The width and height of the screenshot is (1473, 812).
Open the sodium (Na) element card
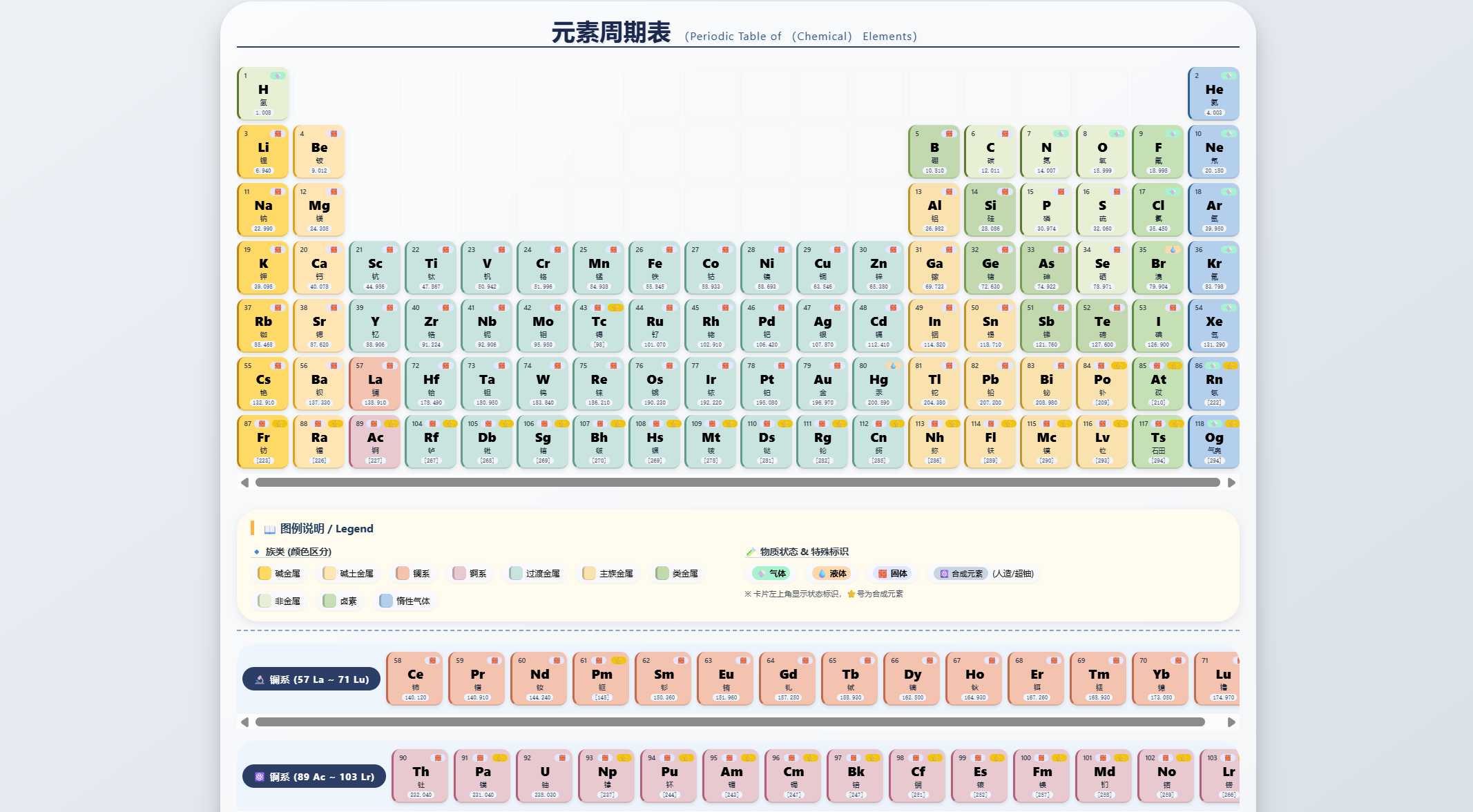pyautogui.click(x=263, y=210)
